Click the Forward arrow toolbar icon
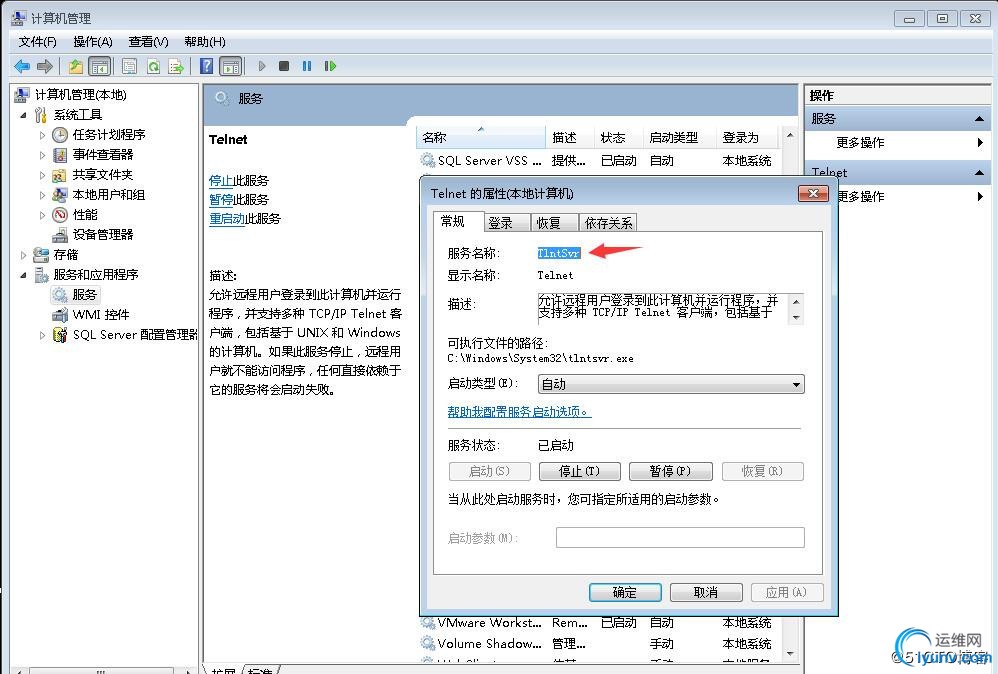Viewport: 998px width, 674px height. coord(45,66)
